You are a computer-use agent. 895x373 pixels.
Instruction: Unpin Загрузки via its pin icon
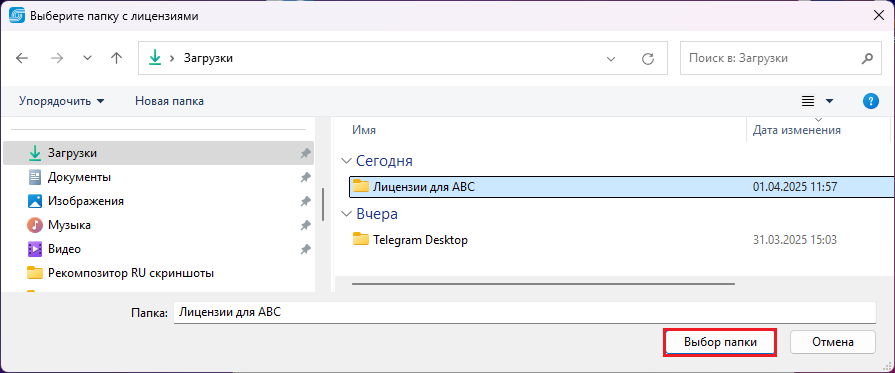pos(305,153)
